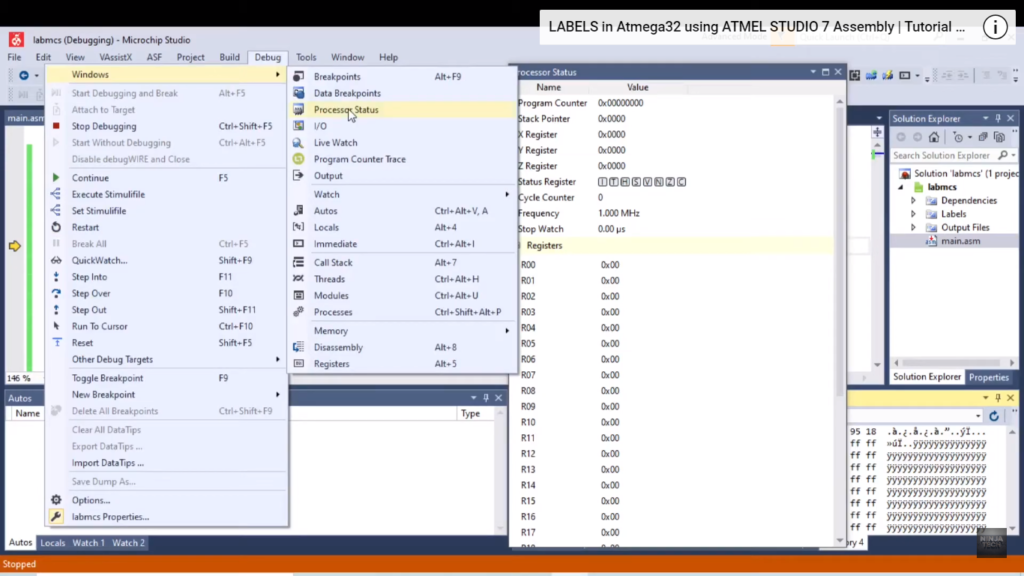This screenshot has width=1024, height=576.
Task: Click the I/O window icon
Action: (298, 126)
